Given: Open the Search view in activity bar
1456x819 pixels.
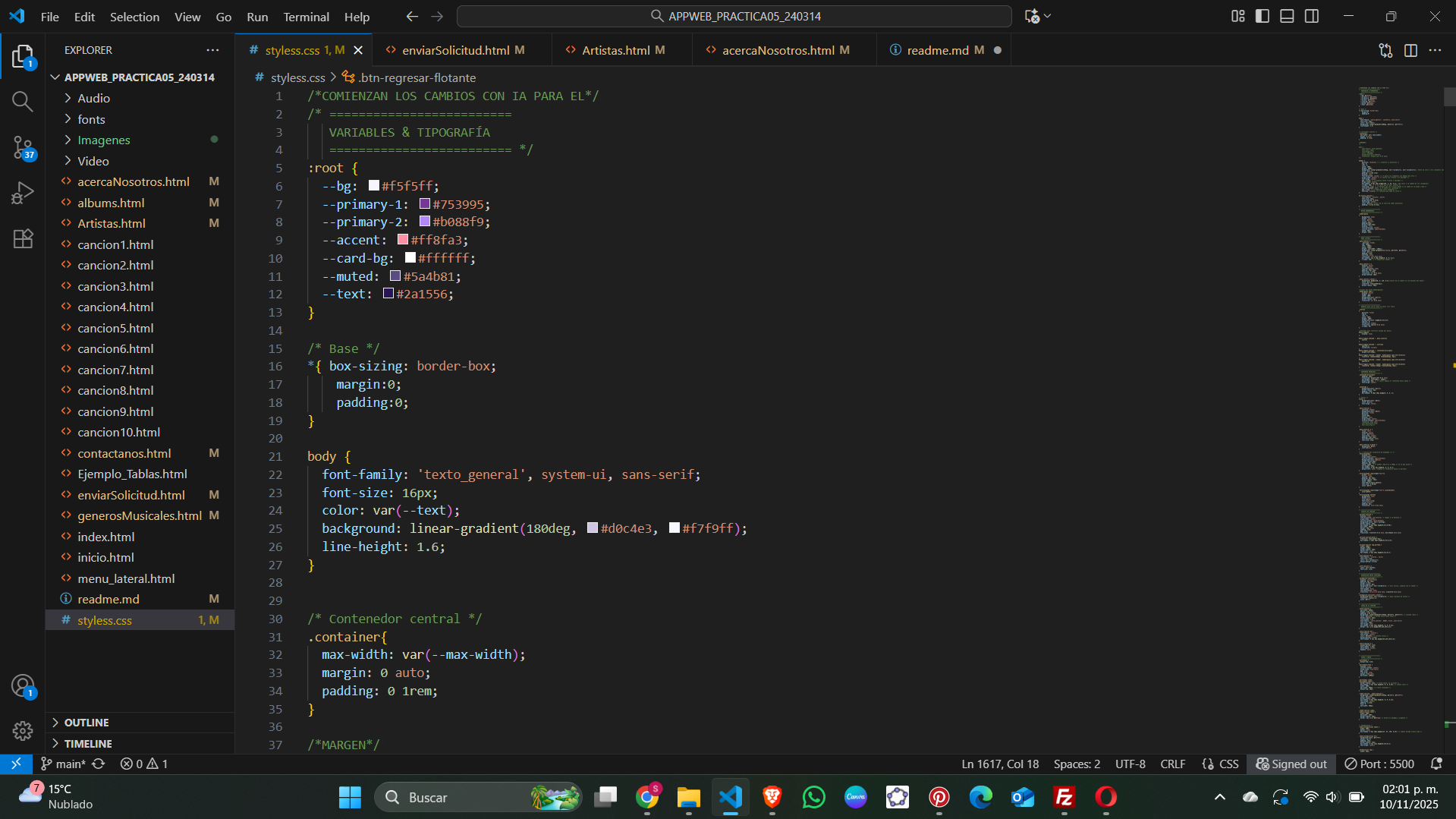Looking at the screenshot, I should [23, 102].
